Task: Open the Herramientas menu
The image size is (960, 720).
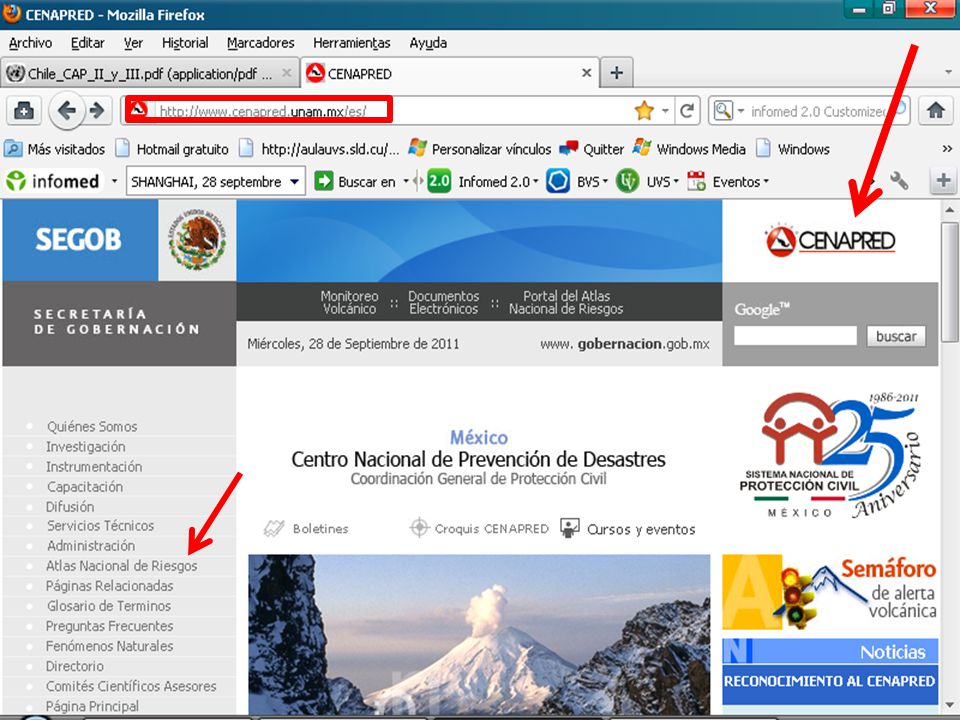Action: coord(351,43)
